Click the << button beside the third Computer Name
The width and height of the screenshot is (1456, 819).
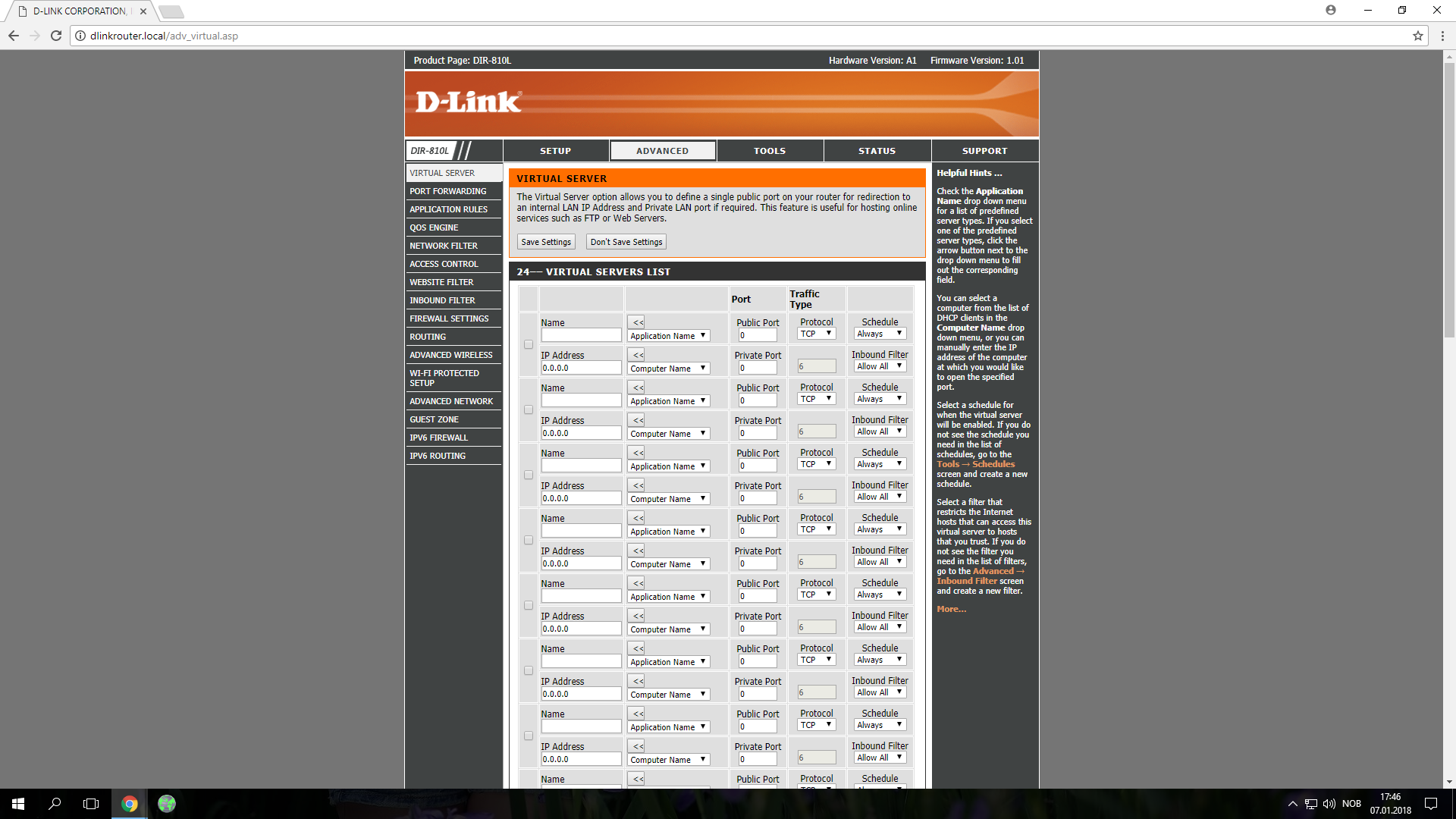[x=638, y=485]
